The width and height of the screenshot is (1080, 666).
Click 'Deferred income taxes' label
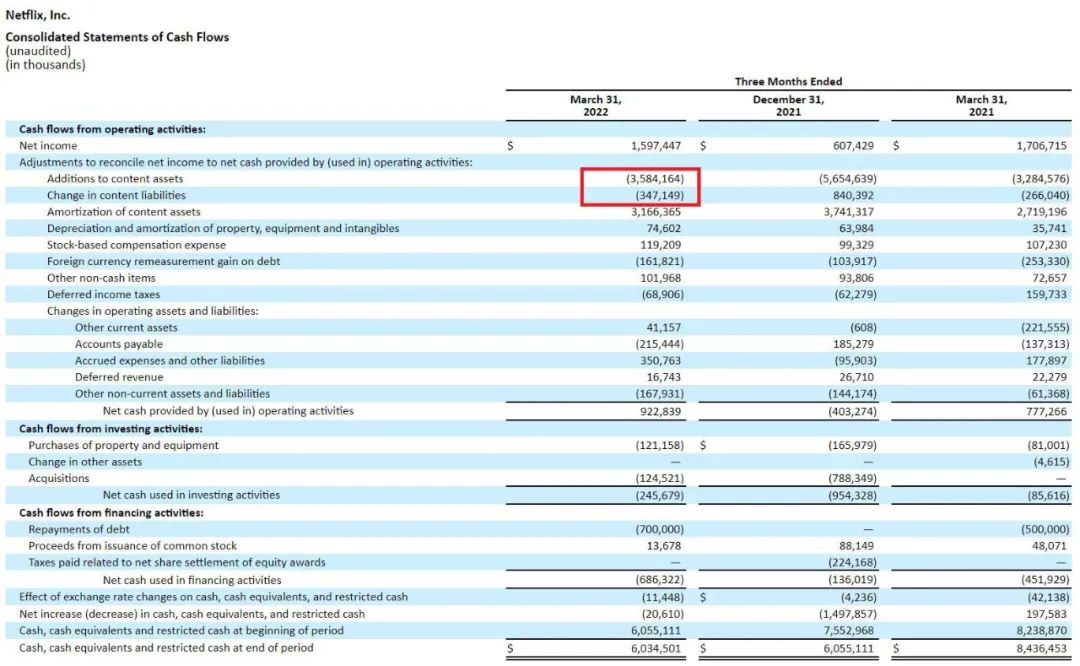[x=103, y=295]
